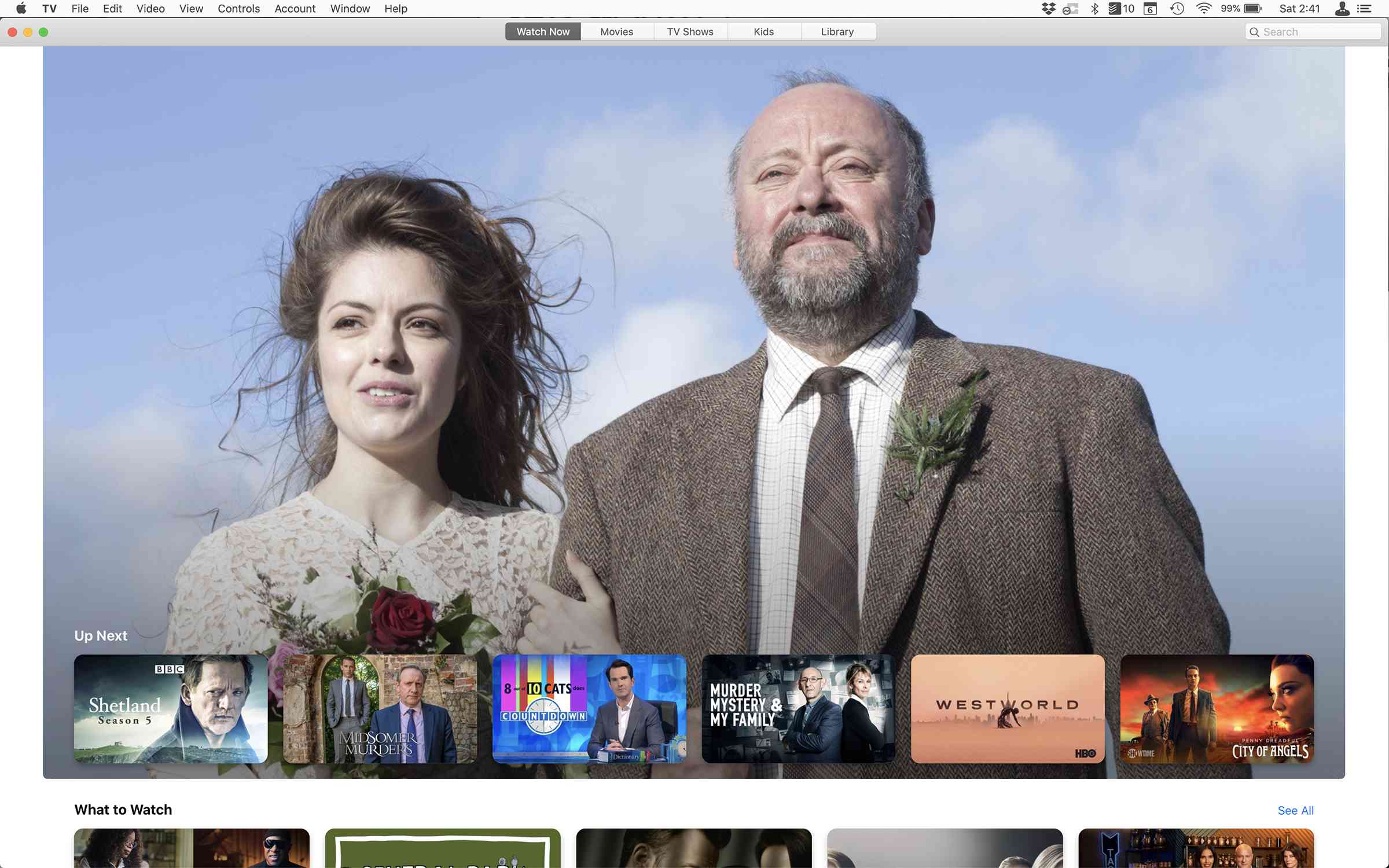Open the TV Shows section

690,31
